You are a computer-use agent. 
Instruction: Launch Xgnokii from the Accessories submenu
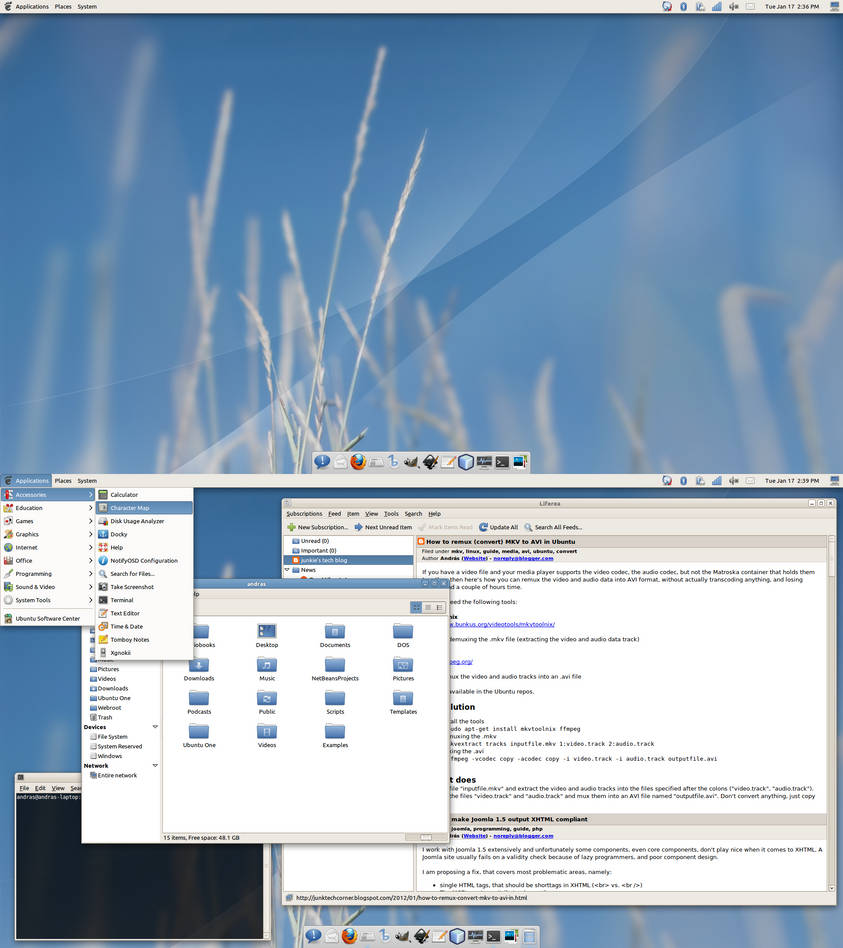pos(145,653)
